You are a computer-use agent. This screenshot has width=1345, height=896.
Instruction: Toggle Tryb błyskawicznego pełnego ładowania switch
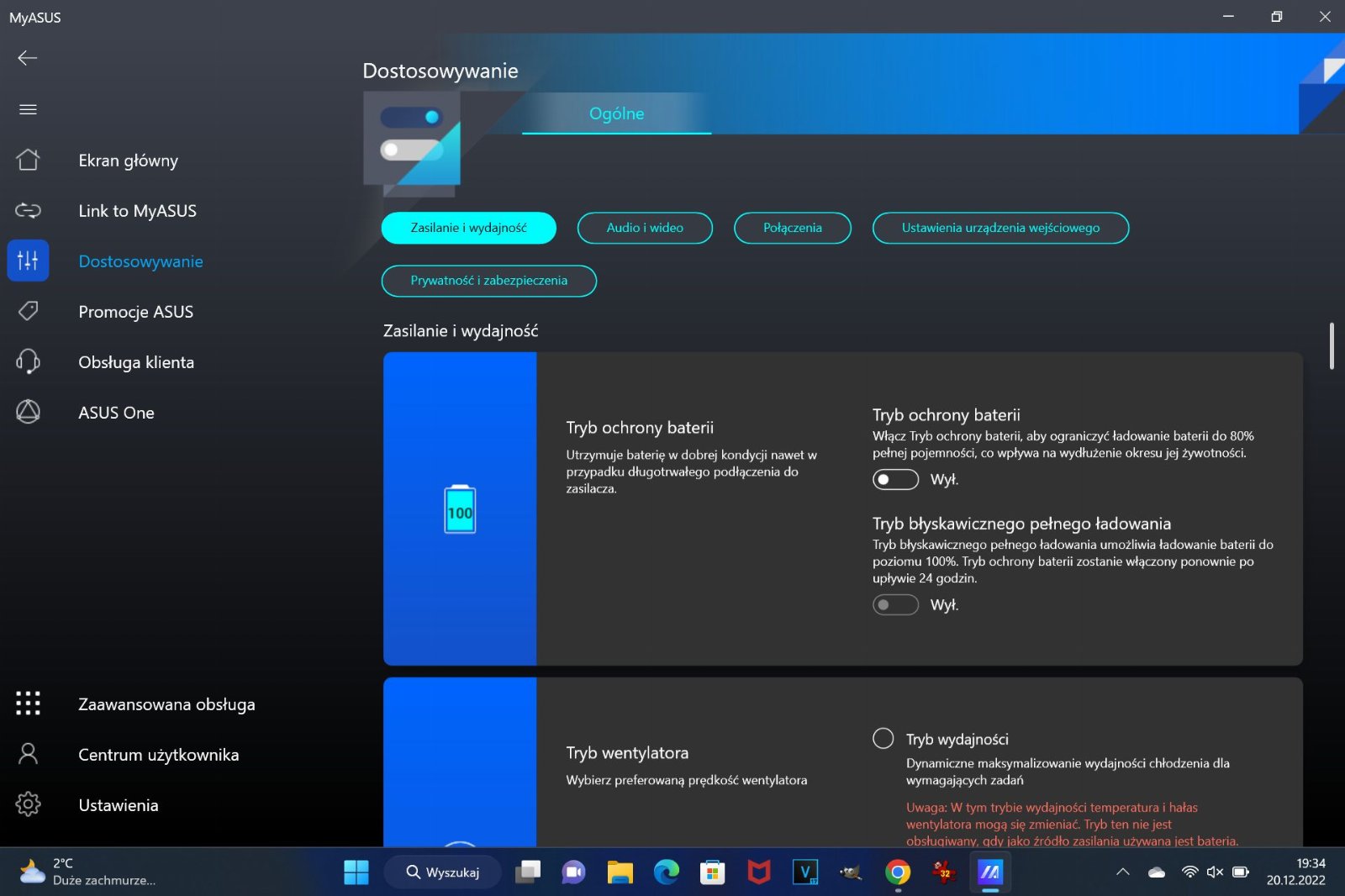pyautogui.click(x=895, y=605)
